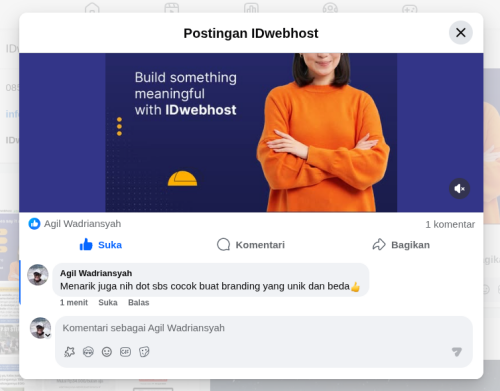
Task: Unmute the video with speaker icon
Action: (459, 189)
